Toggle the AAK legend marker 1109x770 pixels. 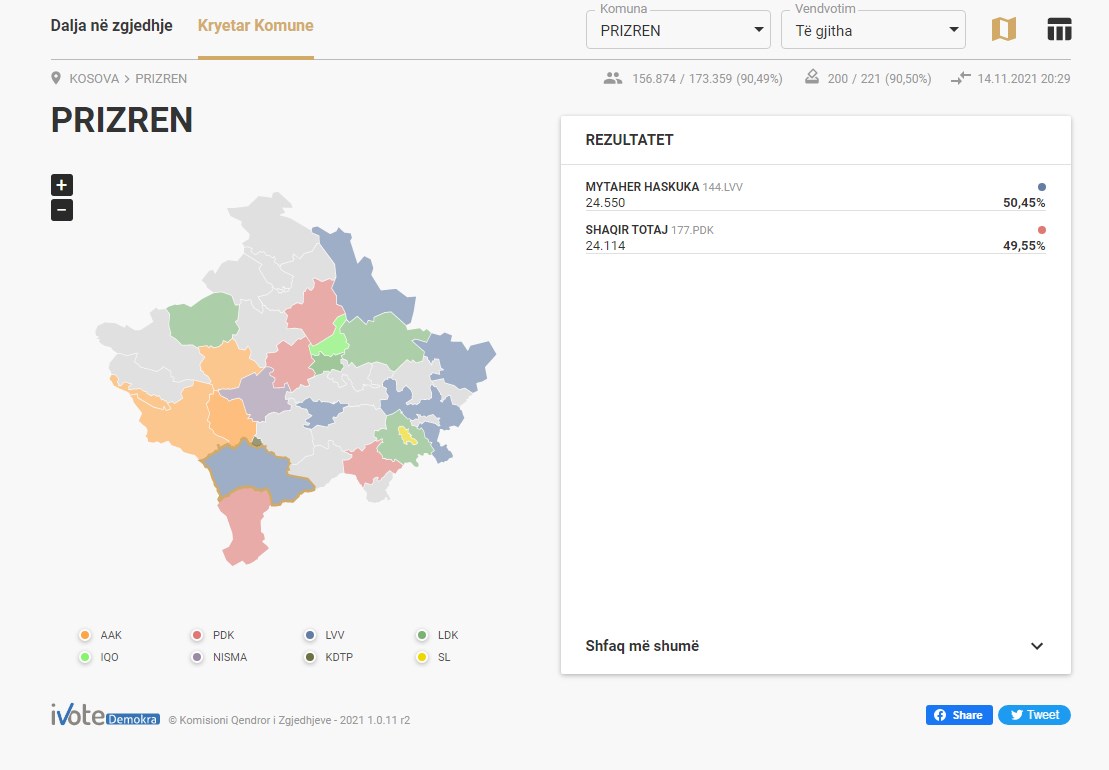point(85,635)
